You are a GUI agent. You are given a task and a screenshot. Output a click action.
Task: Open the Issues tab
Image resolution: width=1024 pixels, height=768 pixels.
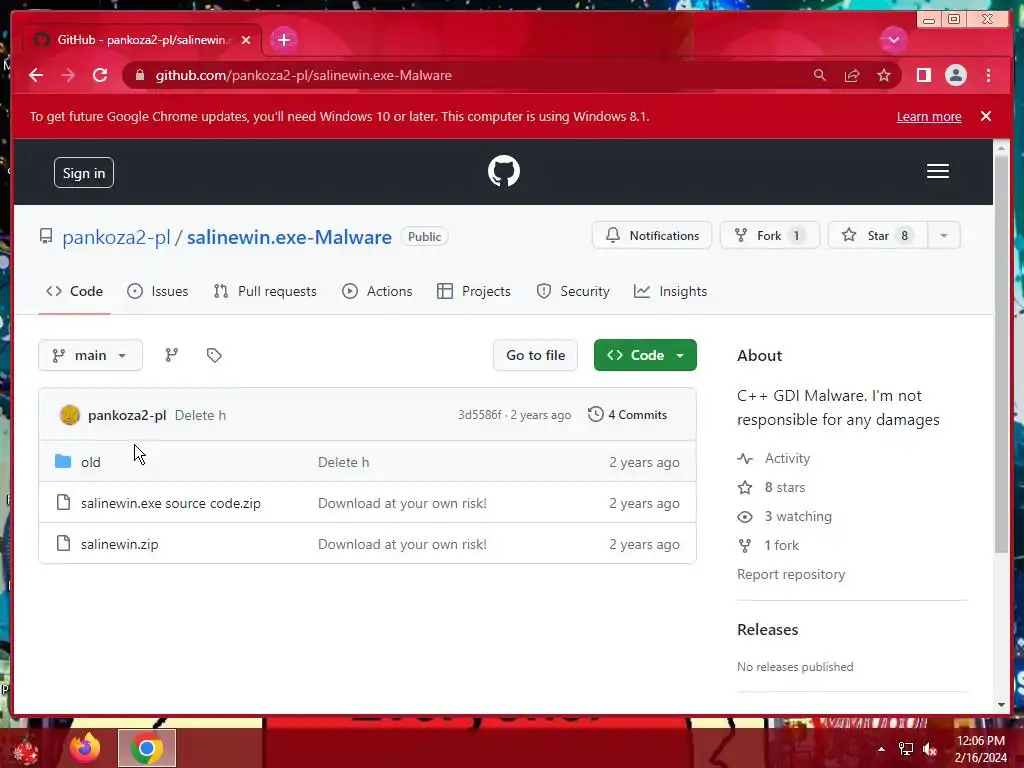[157, 291]
